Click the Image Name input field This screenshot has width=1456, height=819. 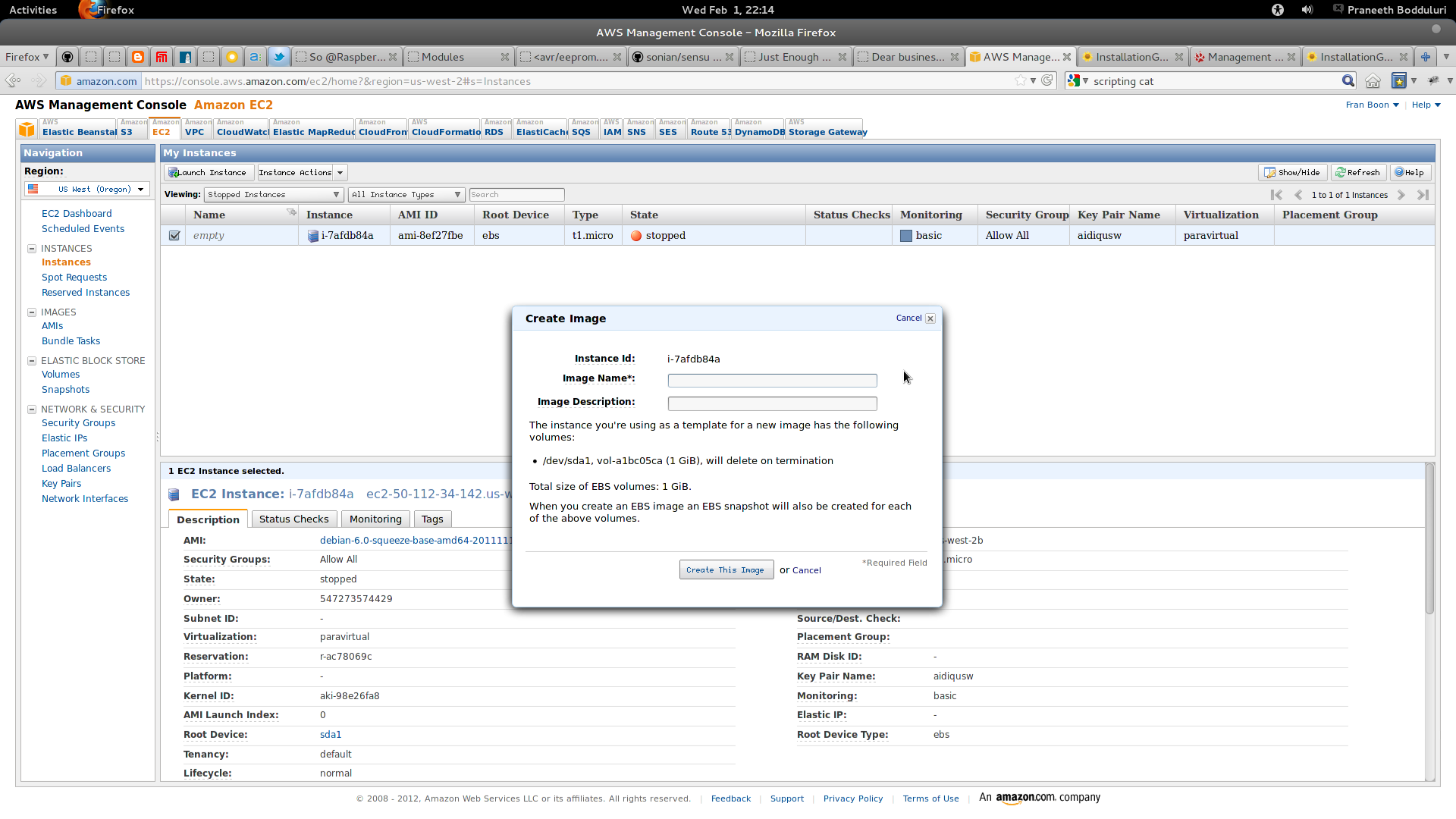pos(772,381)
